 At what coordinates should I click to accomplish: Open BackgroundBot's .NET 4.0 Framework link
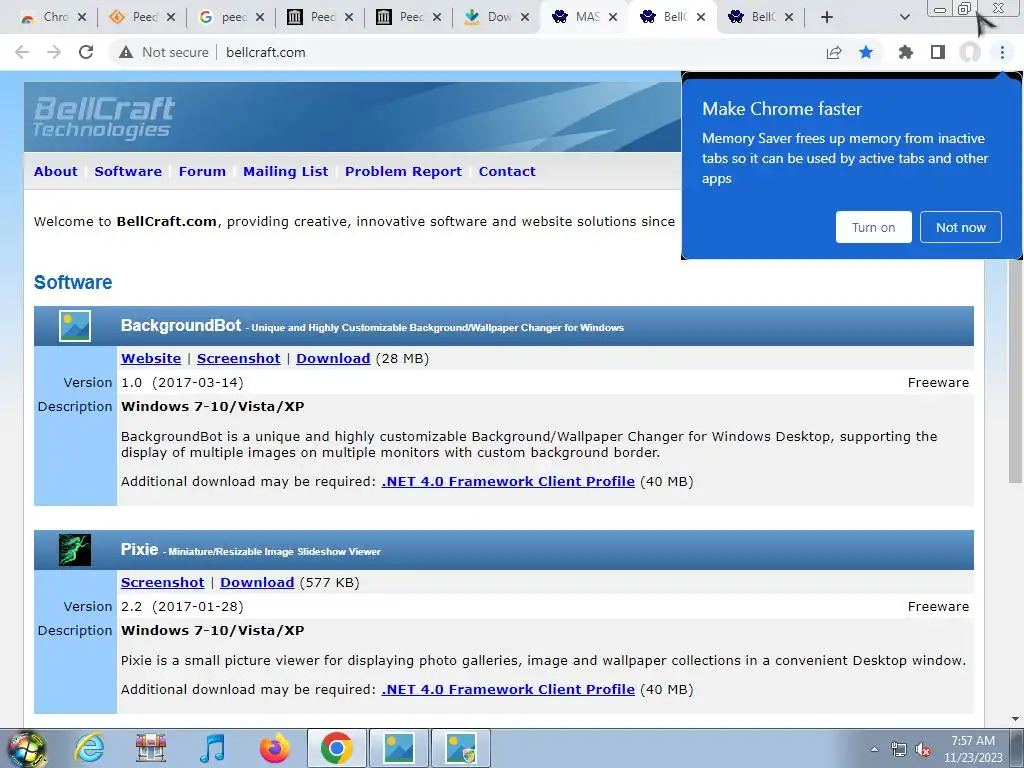[508, 481]
